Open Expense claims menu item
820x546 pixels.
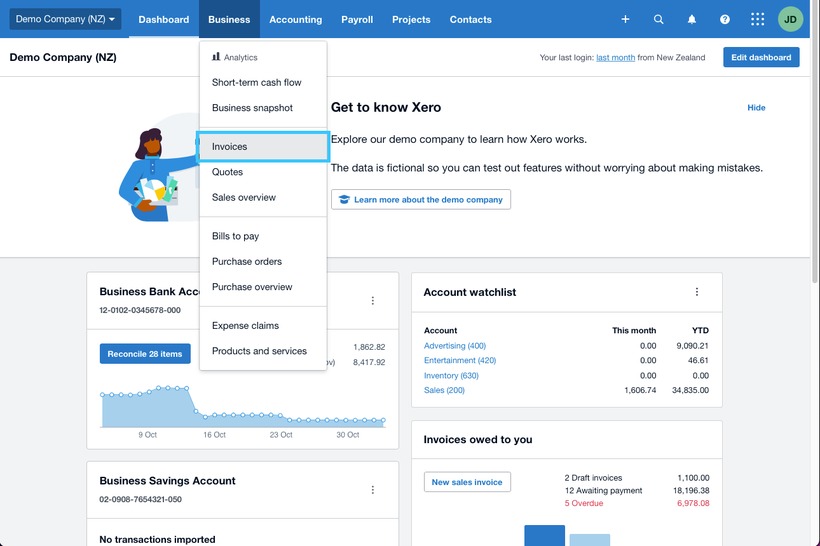[263, 325]
